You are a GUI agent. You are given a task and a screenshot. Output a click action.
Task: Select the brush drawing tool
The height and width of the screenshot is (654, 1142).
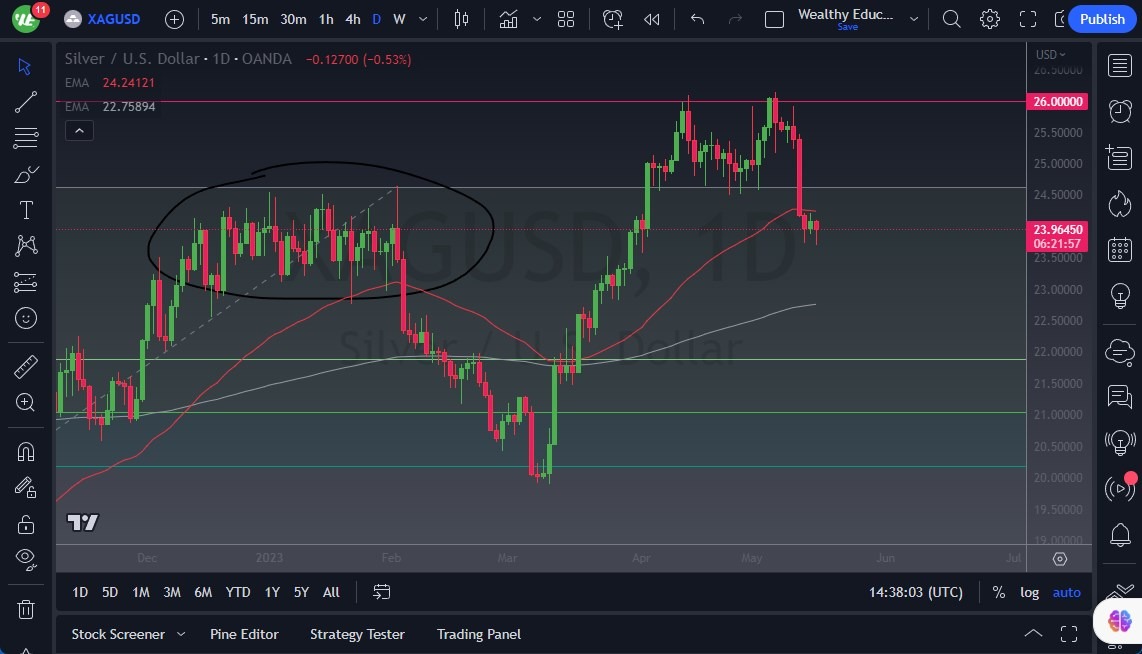click(25, 174)
